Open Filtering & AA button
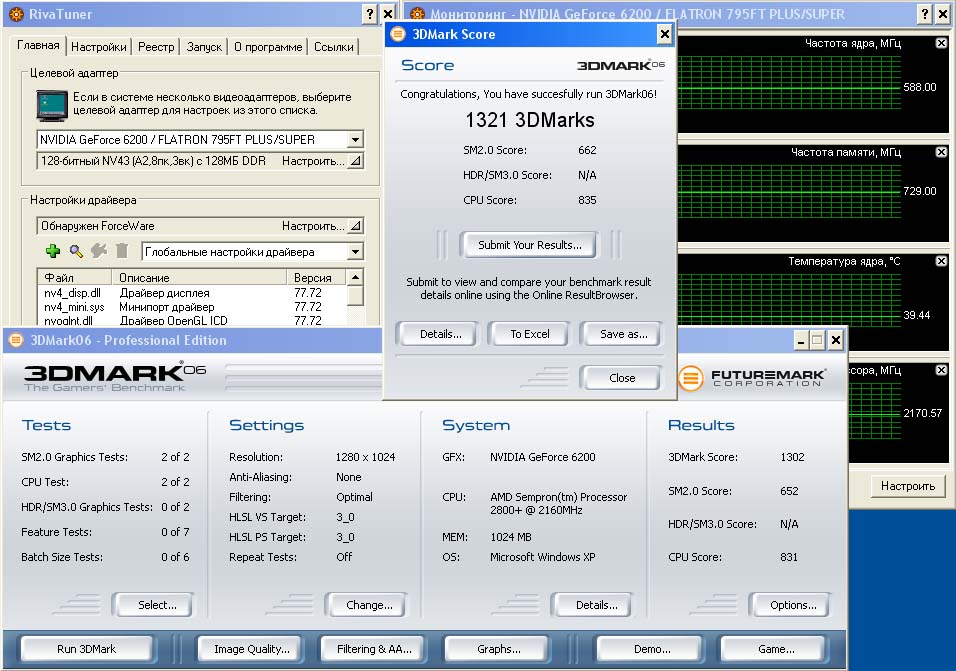 (x=374, y=649)
